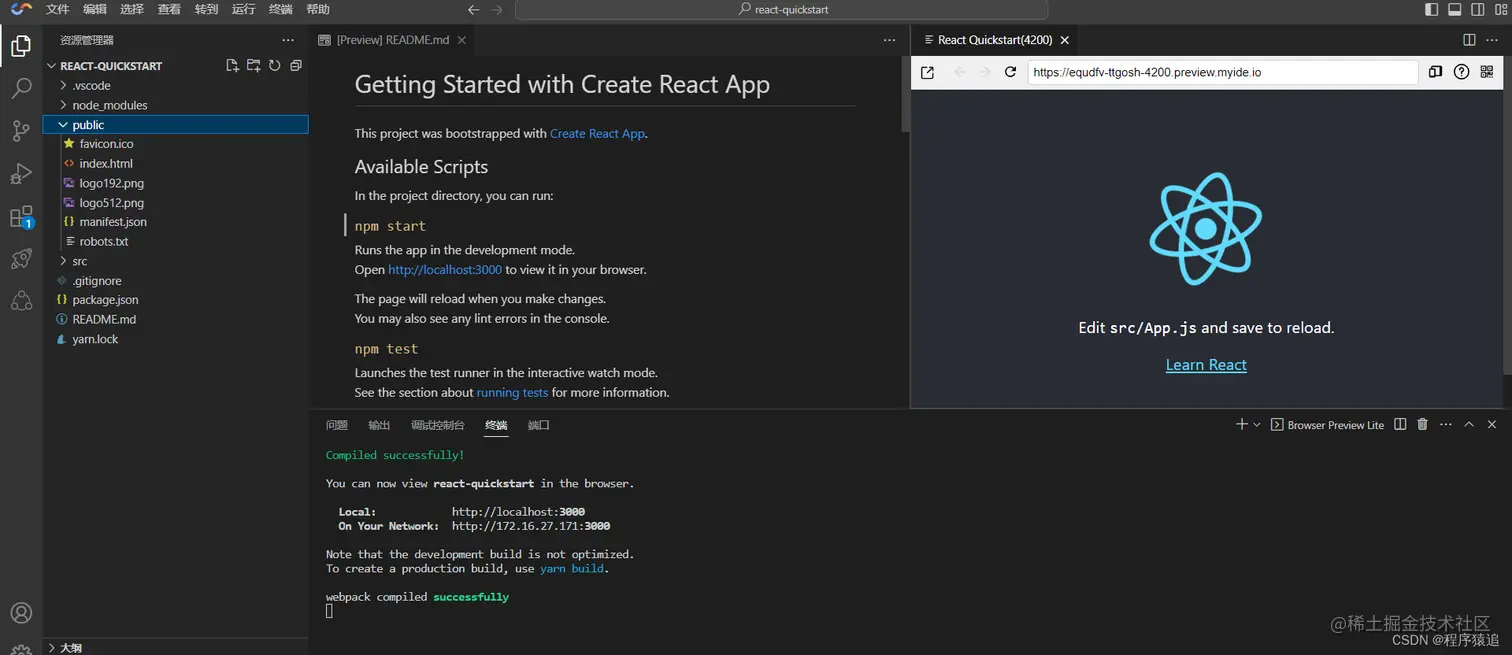1512x655 pixels.
Task: Open the Search view in activity bar
Action: coord(21,88)
